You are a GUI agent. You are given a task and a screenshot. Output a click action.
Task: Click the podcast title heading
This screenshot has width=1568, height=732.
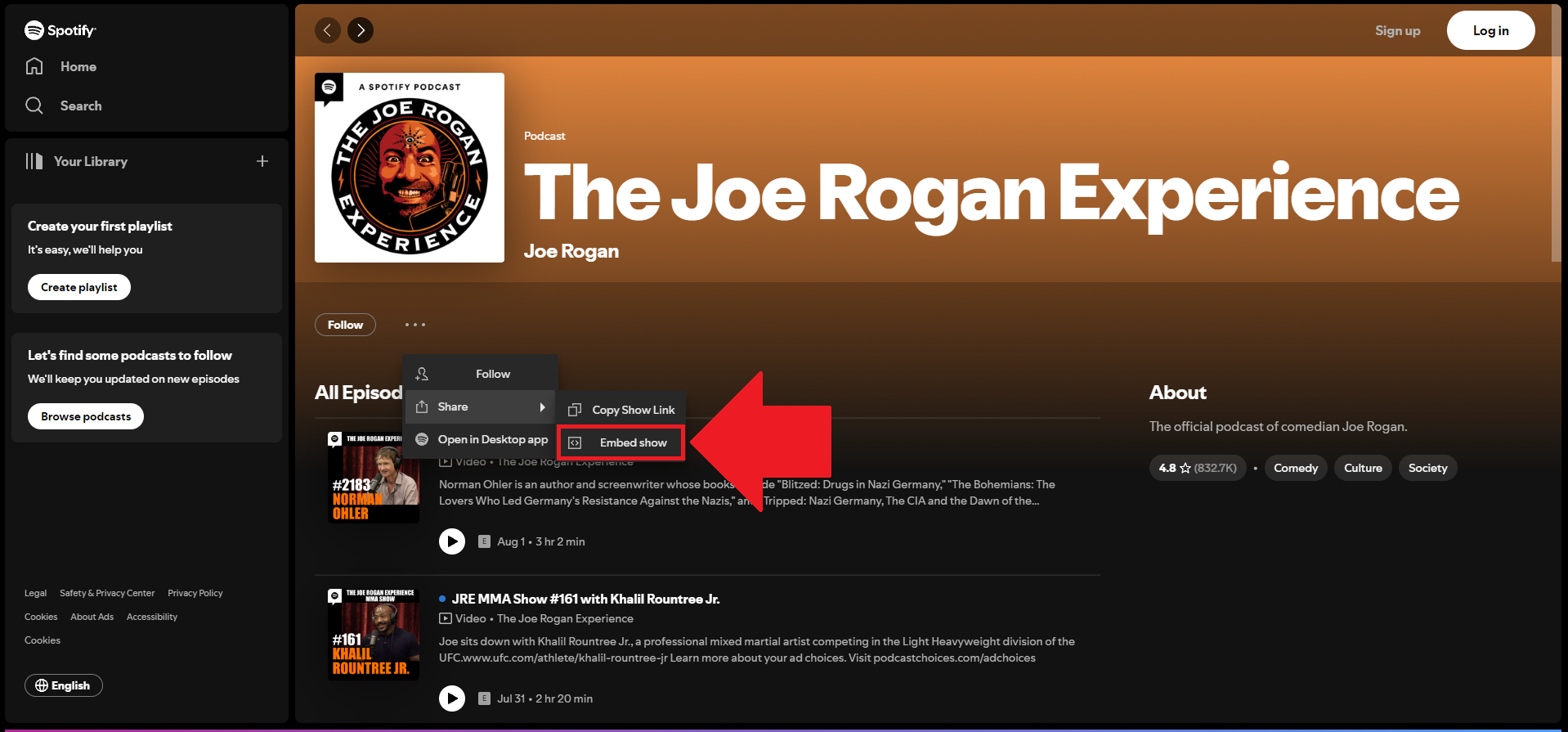point(992,193)
